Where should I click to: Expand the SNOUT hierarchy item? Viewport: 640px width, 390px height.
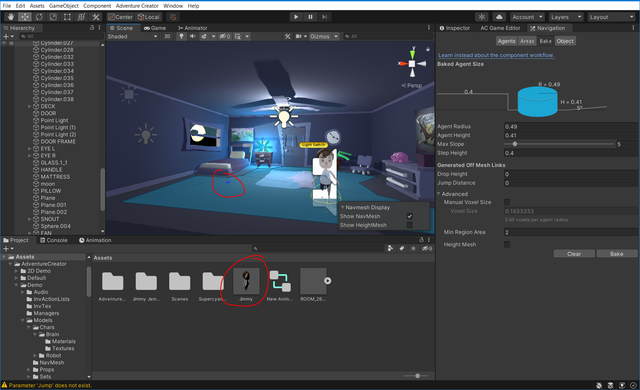click(x=29, y=219)
